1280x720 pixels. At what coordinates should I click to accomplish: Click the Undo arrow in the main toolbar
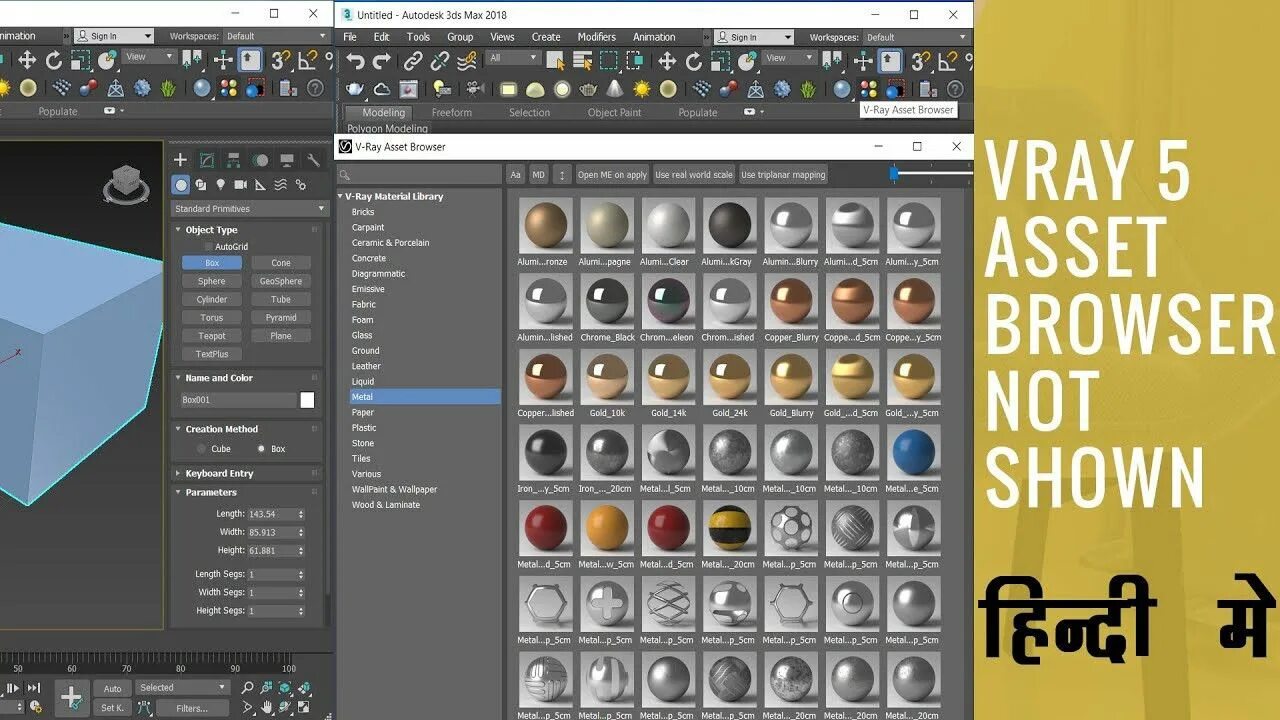pyautogui.click(x=355, y=61)
